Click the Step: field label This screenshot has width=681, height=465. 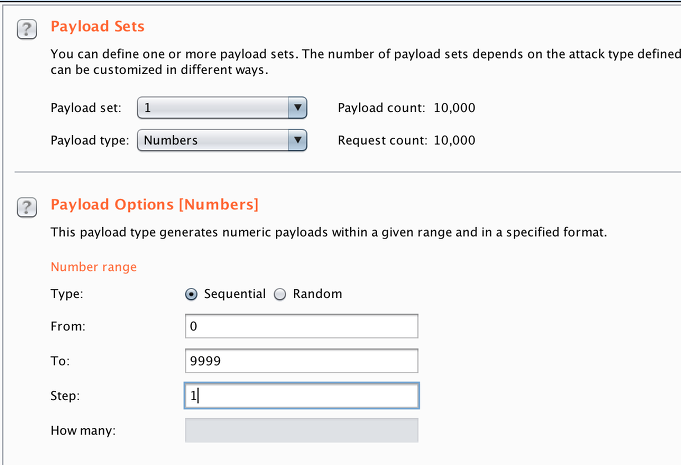pyautogui.click(x=65, y=396)
